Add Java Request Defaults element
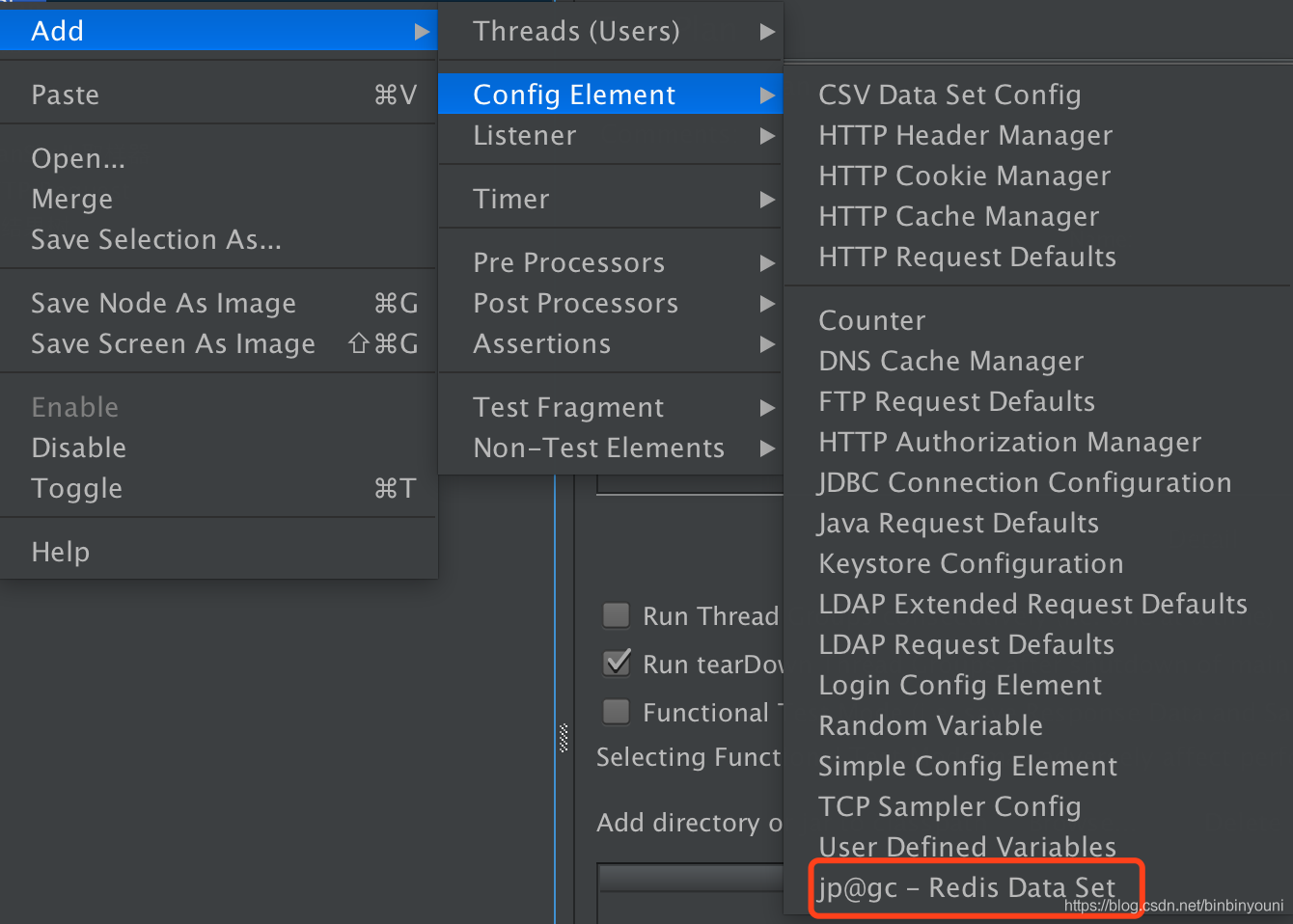Image resolution: width=1293 pixels, height=924 pixels. coord(1038,523)
